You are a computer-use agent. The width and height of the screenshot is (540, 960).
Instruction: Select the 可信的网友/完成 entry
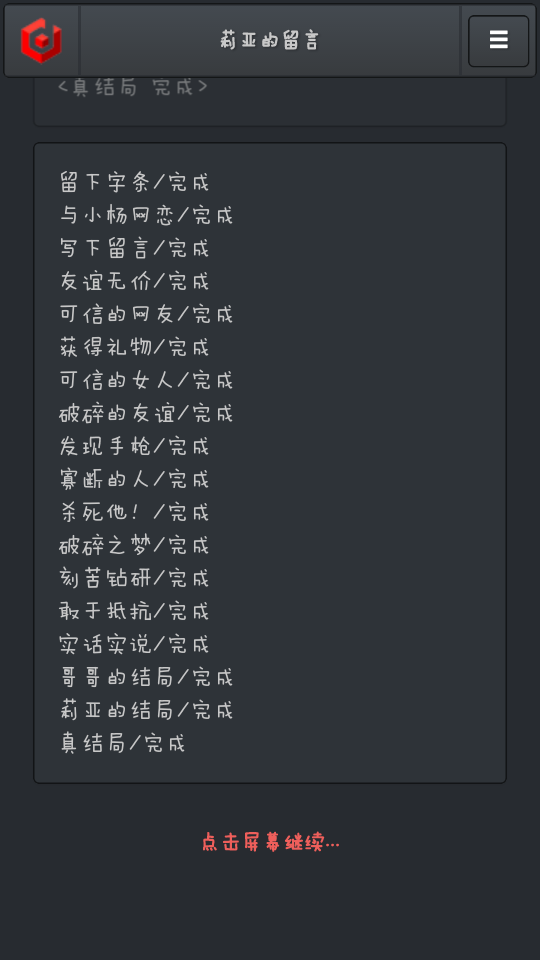tap(146, 314)
